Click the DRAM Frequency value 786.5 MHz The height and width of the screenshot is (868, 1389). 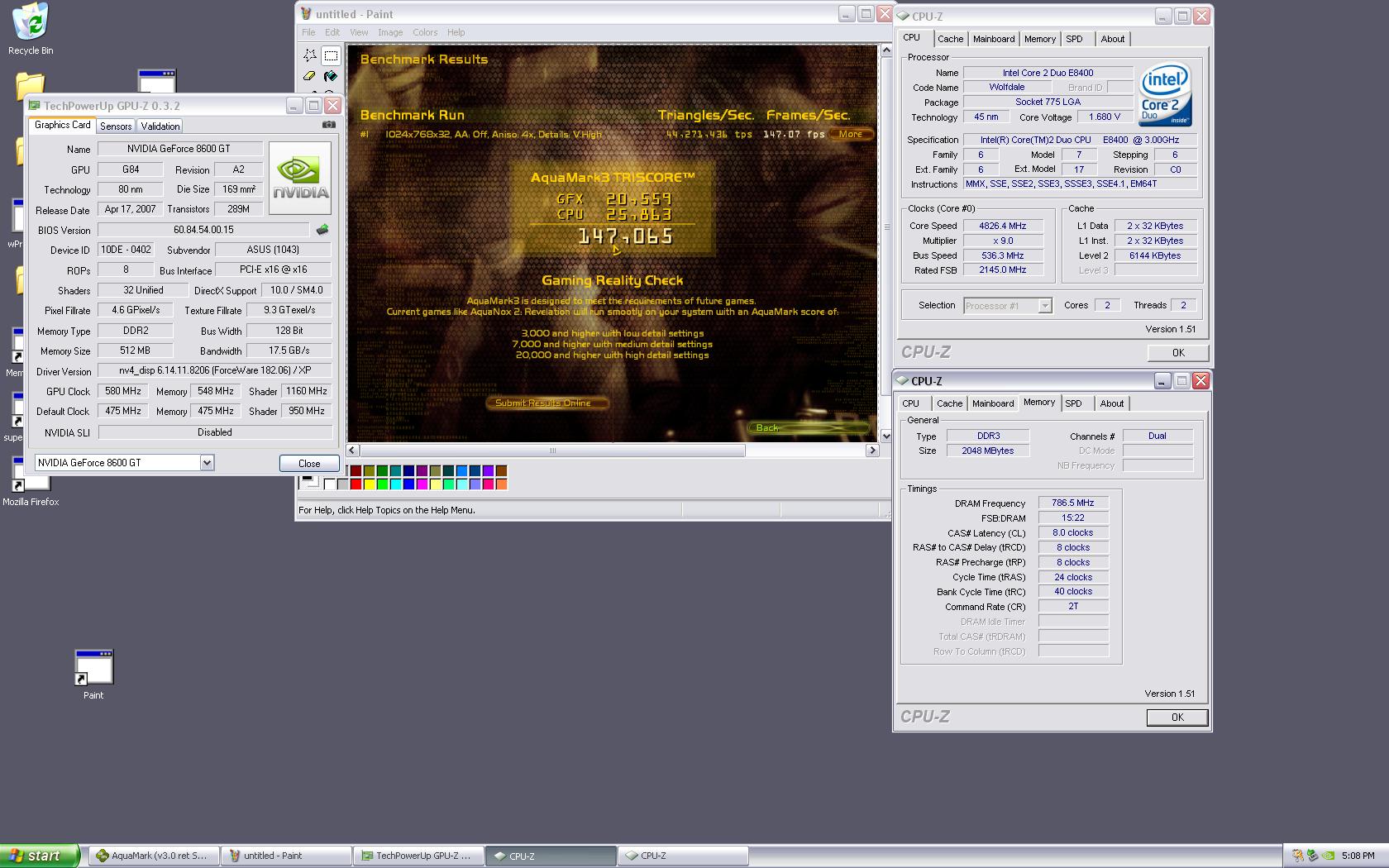pos(1073,503)
